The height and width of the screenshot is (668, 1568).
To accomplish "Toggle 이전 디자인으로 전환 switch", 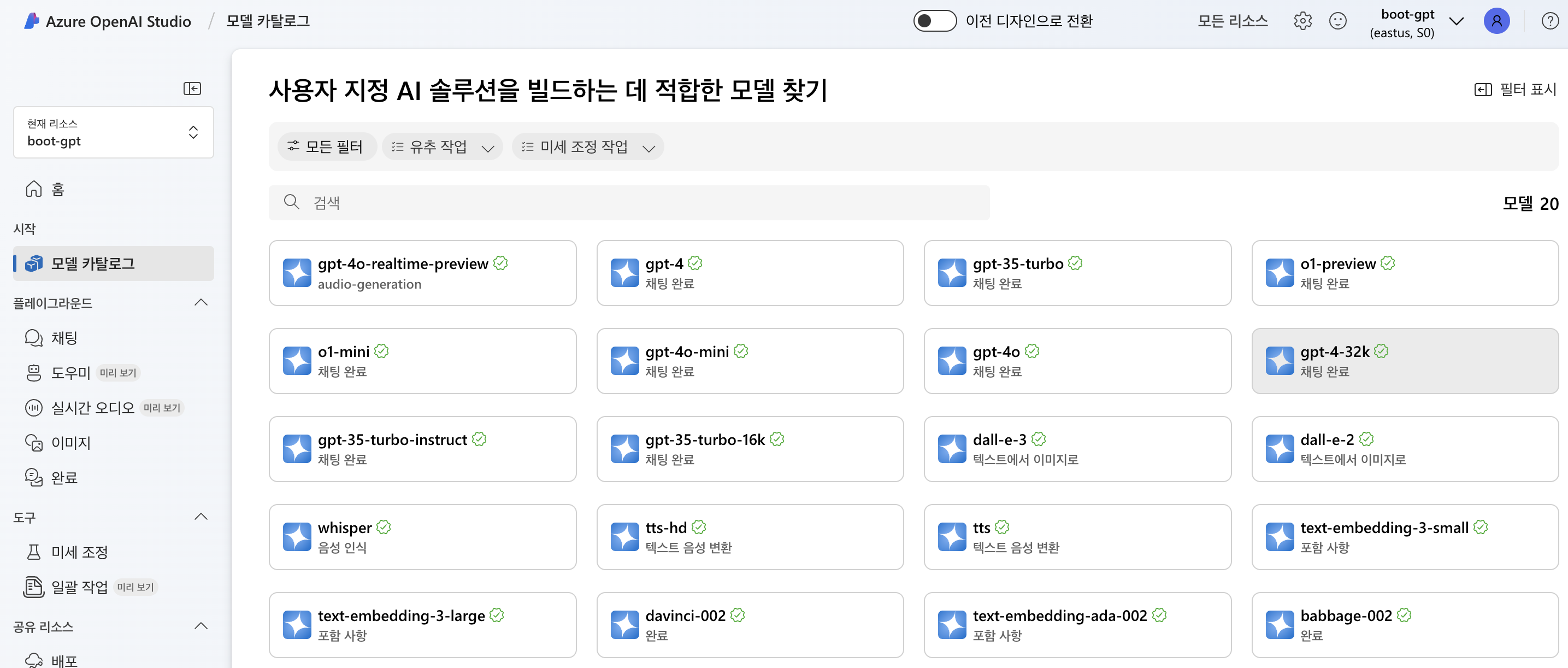I will pyautogui.click(x=934, y=21).
